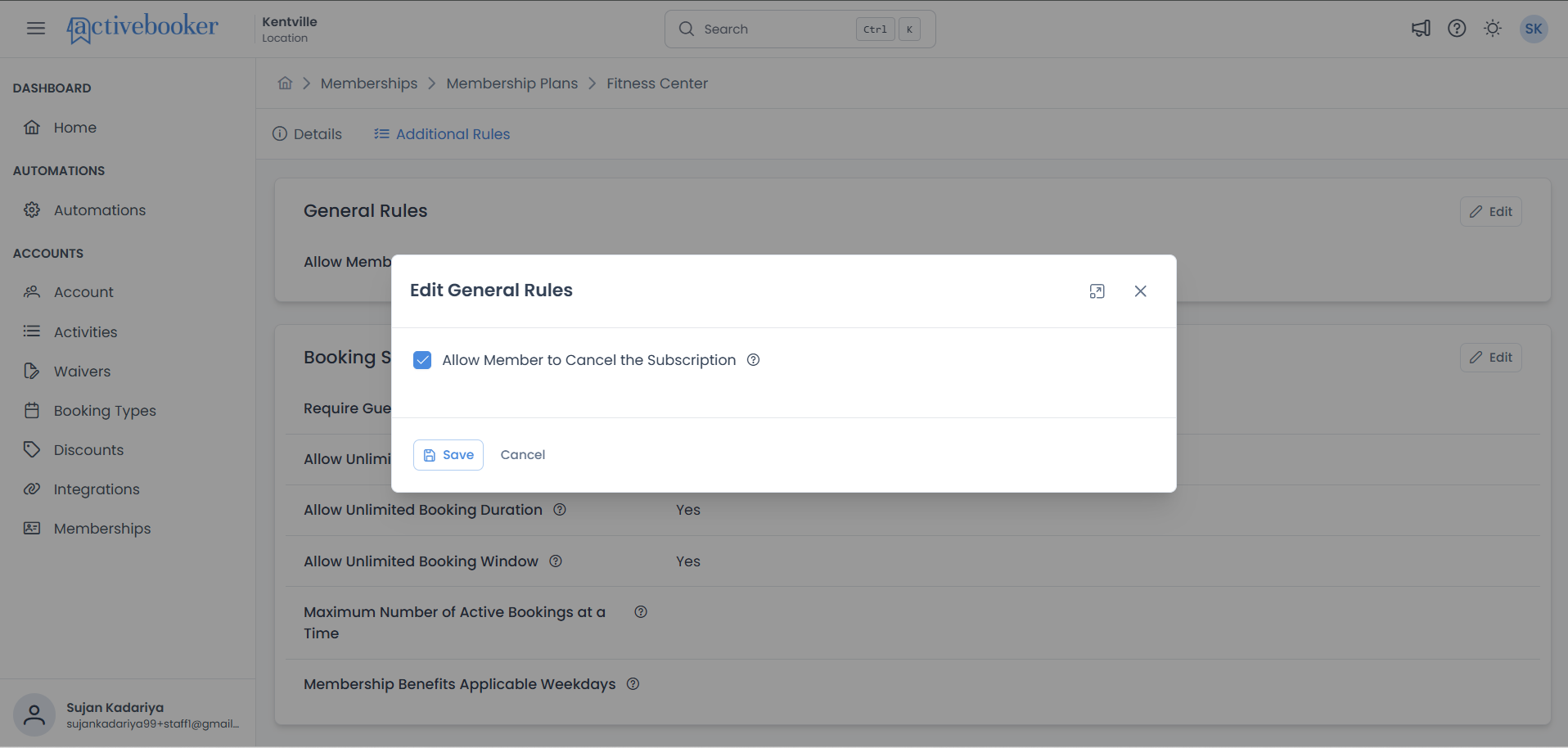The height and width of the screenshot is (748, 1568).
Task: Show help for Allow Unlimited Booking Window
Action: (x=556, y=561)
